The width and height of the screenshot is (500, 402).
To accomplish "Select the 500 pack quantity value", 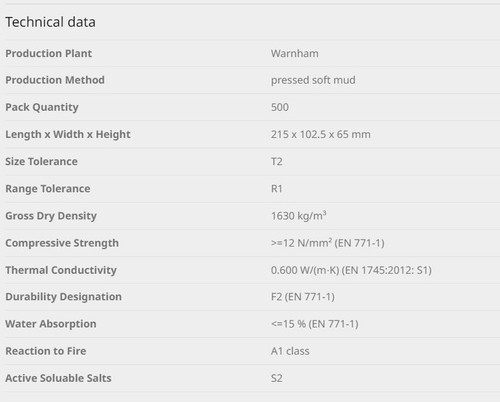I will click(x=280, y=107).
